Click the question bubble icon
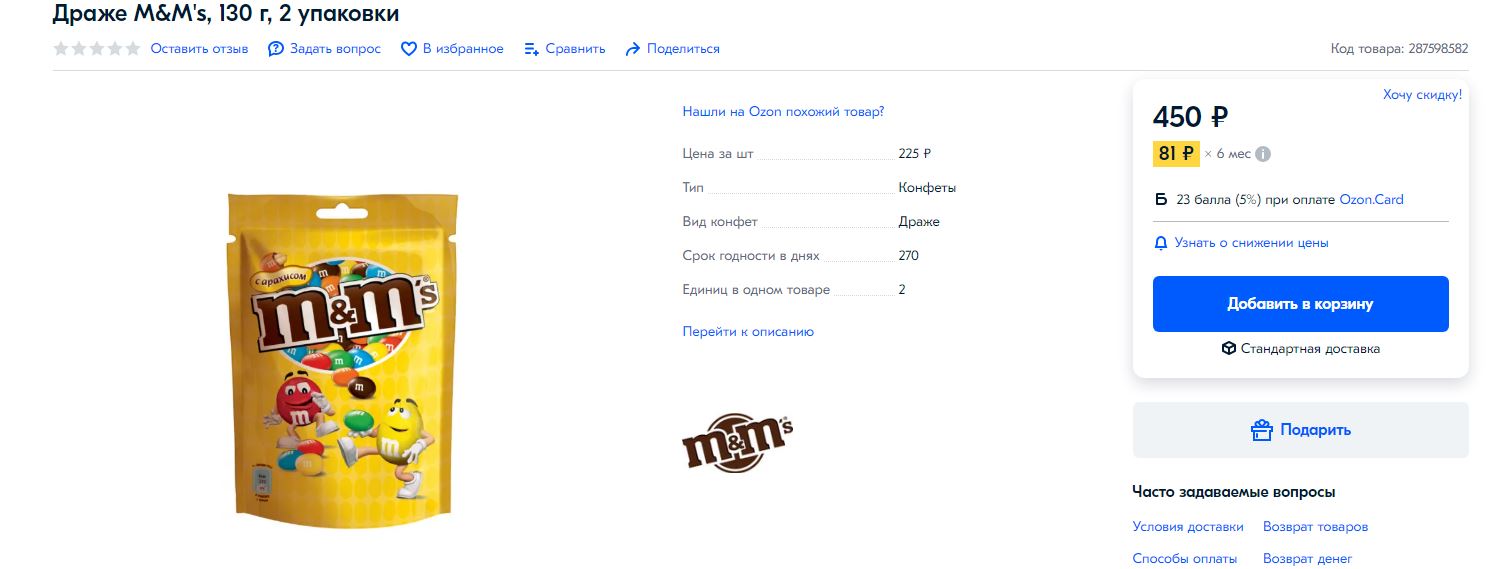Screen dimensions: 1492x569 click(x=276, y=48)
